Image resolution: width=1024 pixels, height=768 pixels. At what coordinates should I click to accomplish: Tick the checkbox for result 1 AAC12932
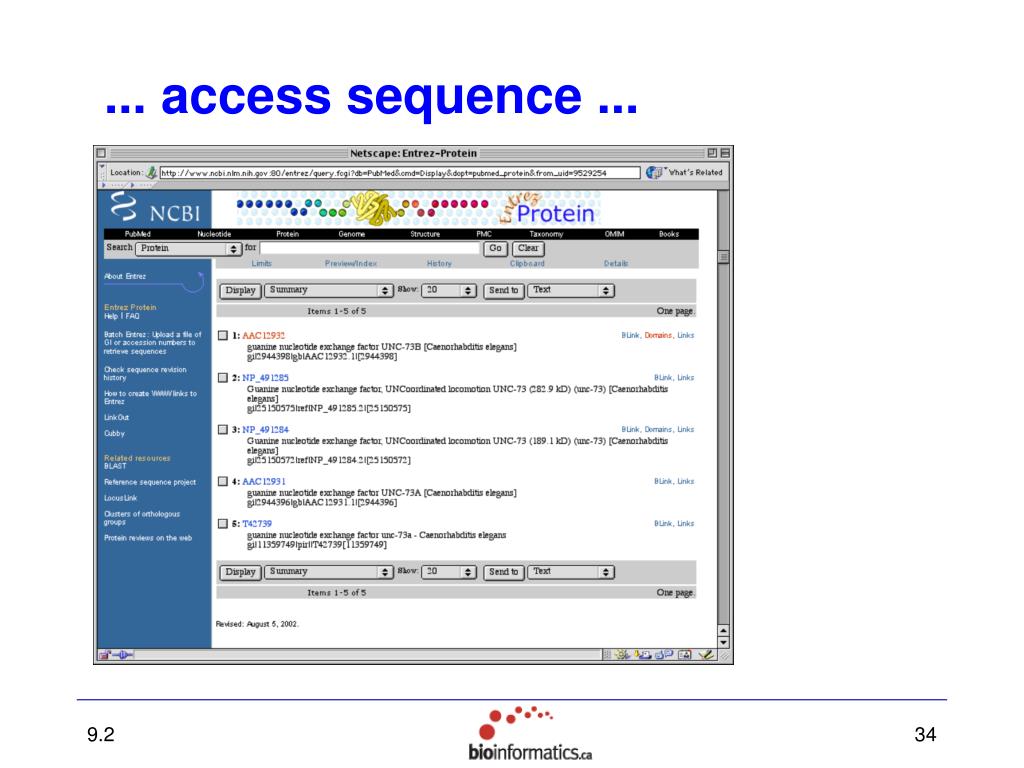[x=223, y=336]
